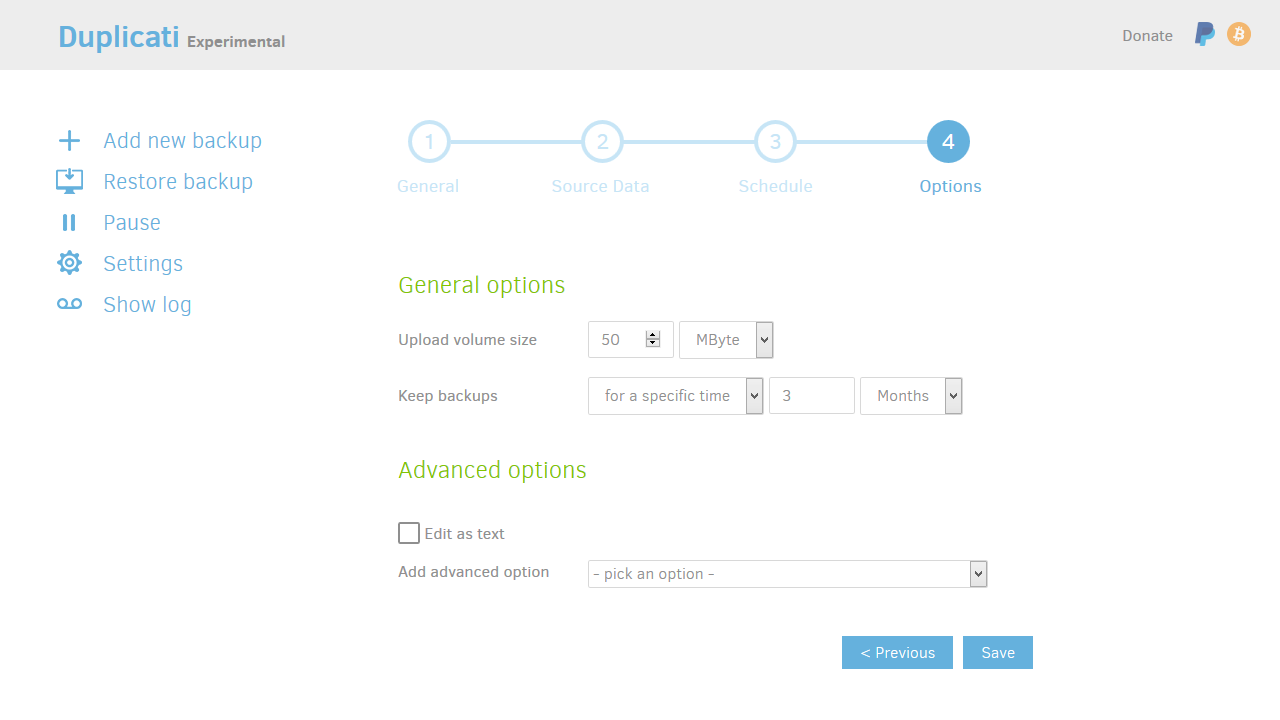Click the Show log tape icon
Image resolution: width=1280 pixels, height=720 pixels.
click(x=69, y=304)
